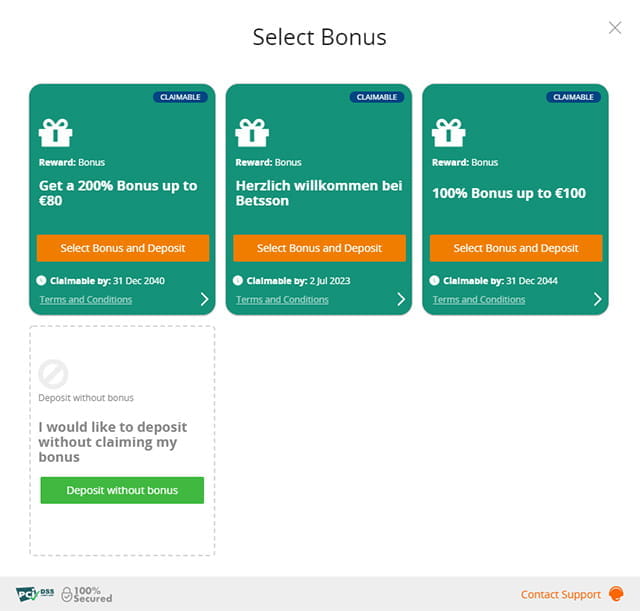Select Bonus and Deposit for Betsson welcome
The image size is (640, 611).
pyautogui.click(x=320, y=248)
